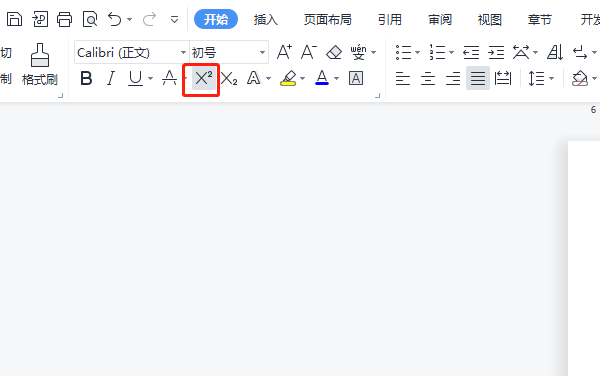
Task: Expand the highlight color dropdown arrow
Action: 303,79
